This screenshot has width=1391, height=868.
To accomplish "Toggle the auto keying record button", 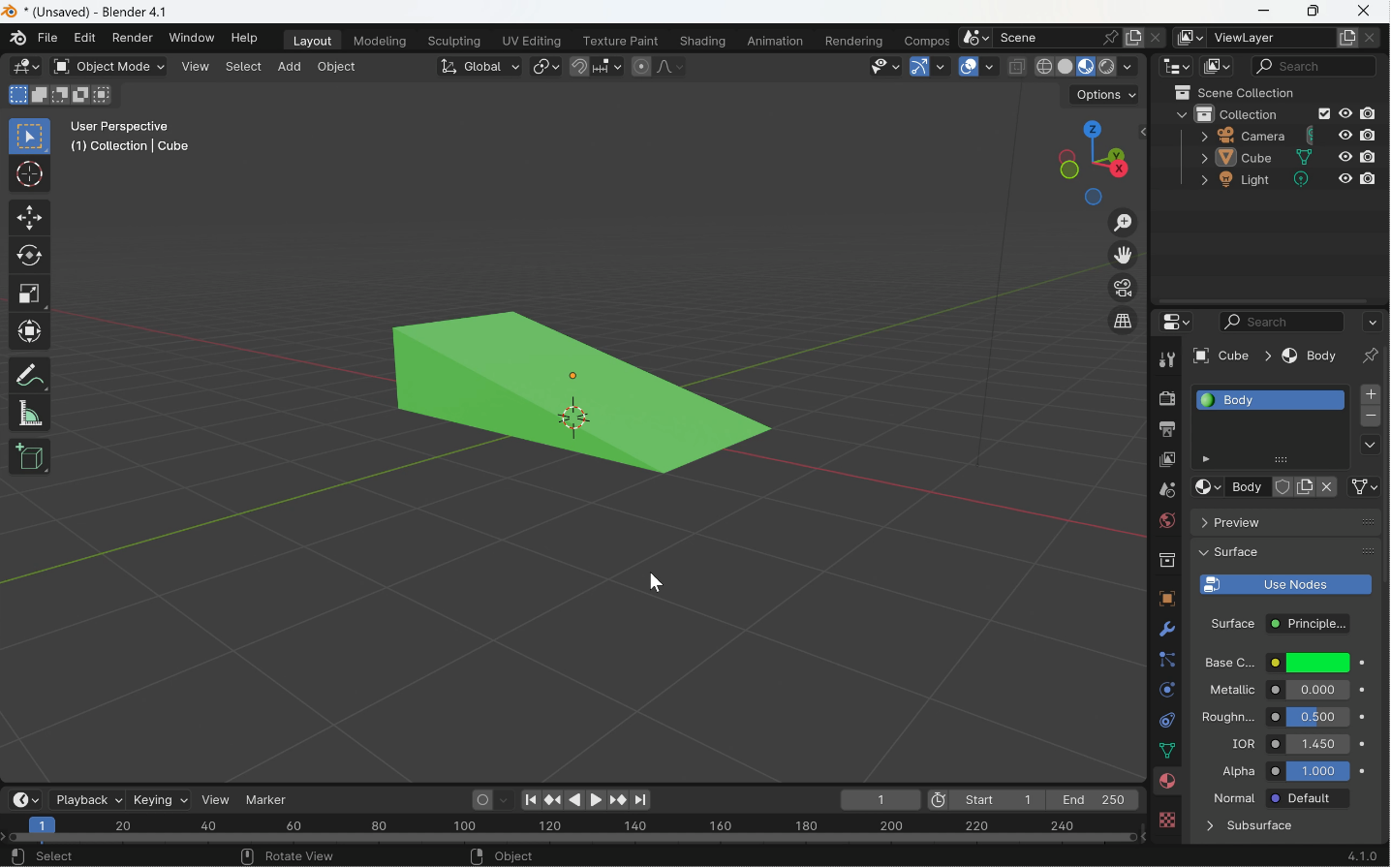I will click(x=482, y=800).
